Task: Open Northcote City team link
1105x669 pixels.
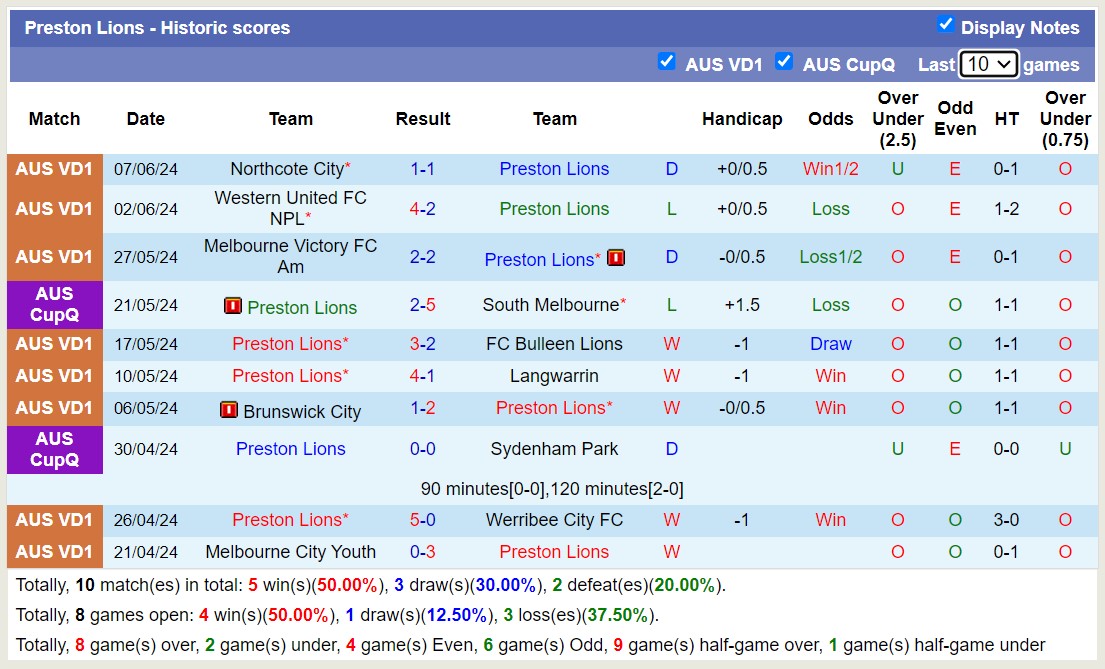Action: 287,169
